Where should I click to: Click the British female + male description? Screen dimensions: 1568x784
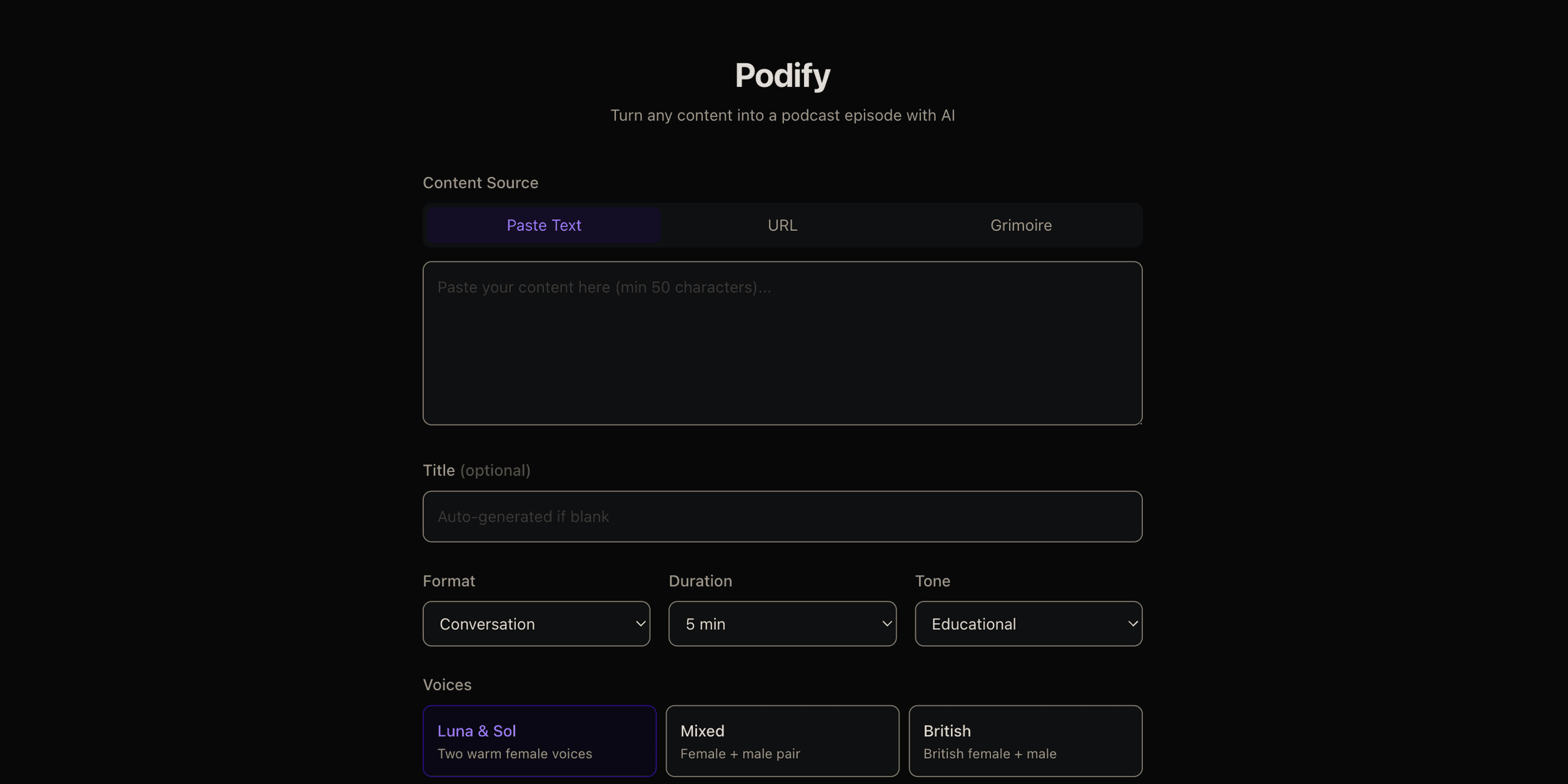[x=990, y=753]
